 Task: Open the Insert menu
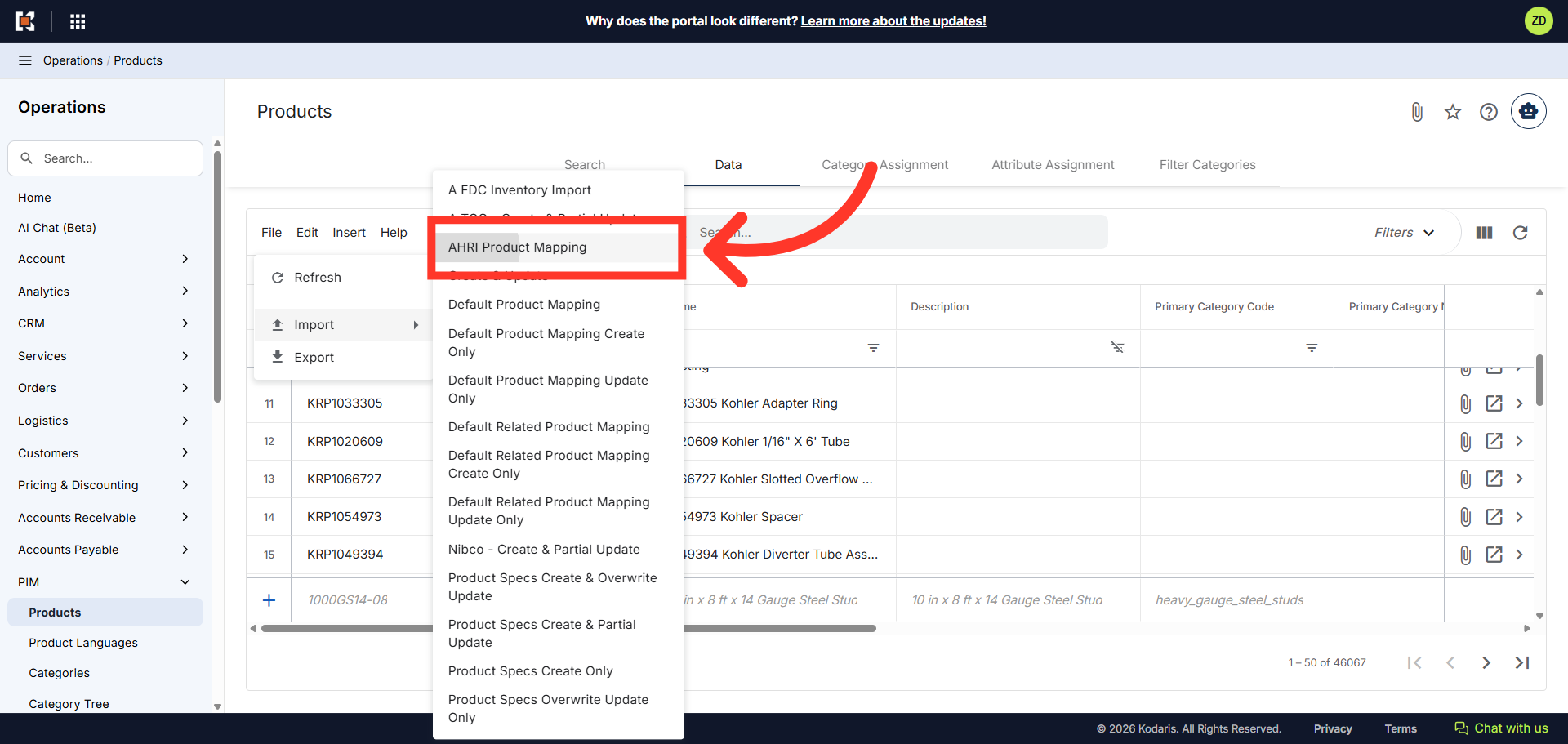(349, 233)
